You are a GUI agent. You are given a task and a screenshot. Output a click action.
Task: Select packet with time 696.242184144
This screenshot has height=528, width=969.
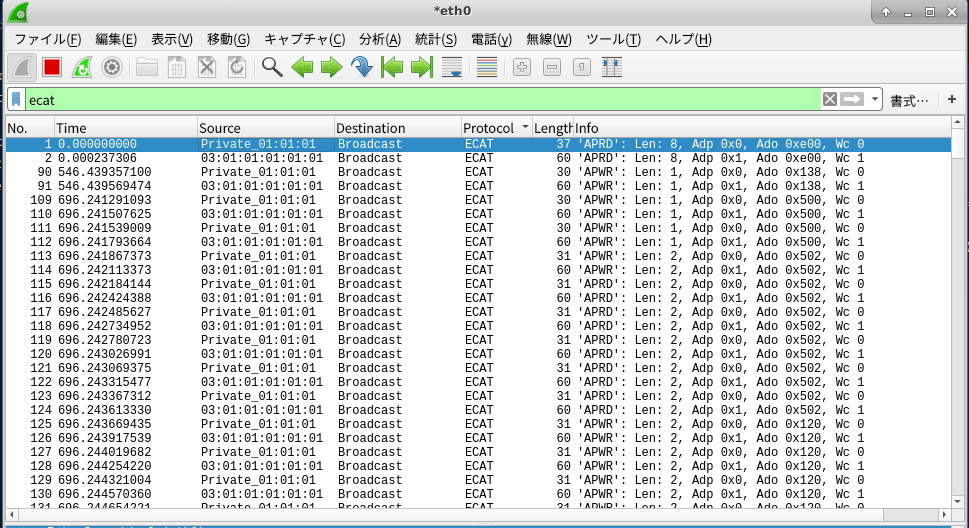478,284
